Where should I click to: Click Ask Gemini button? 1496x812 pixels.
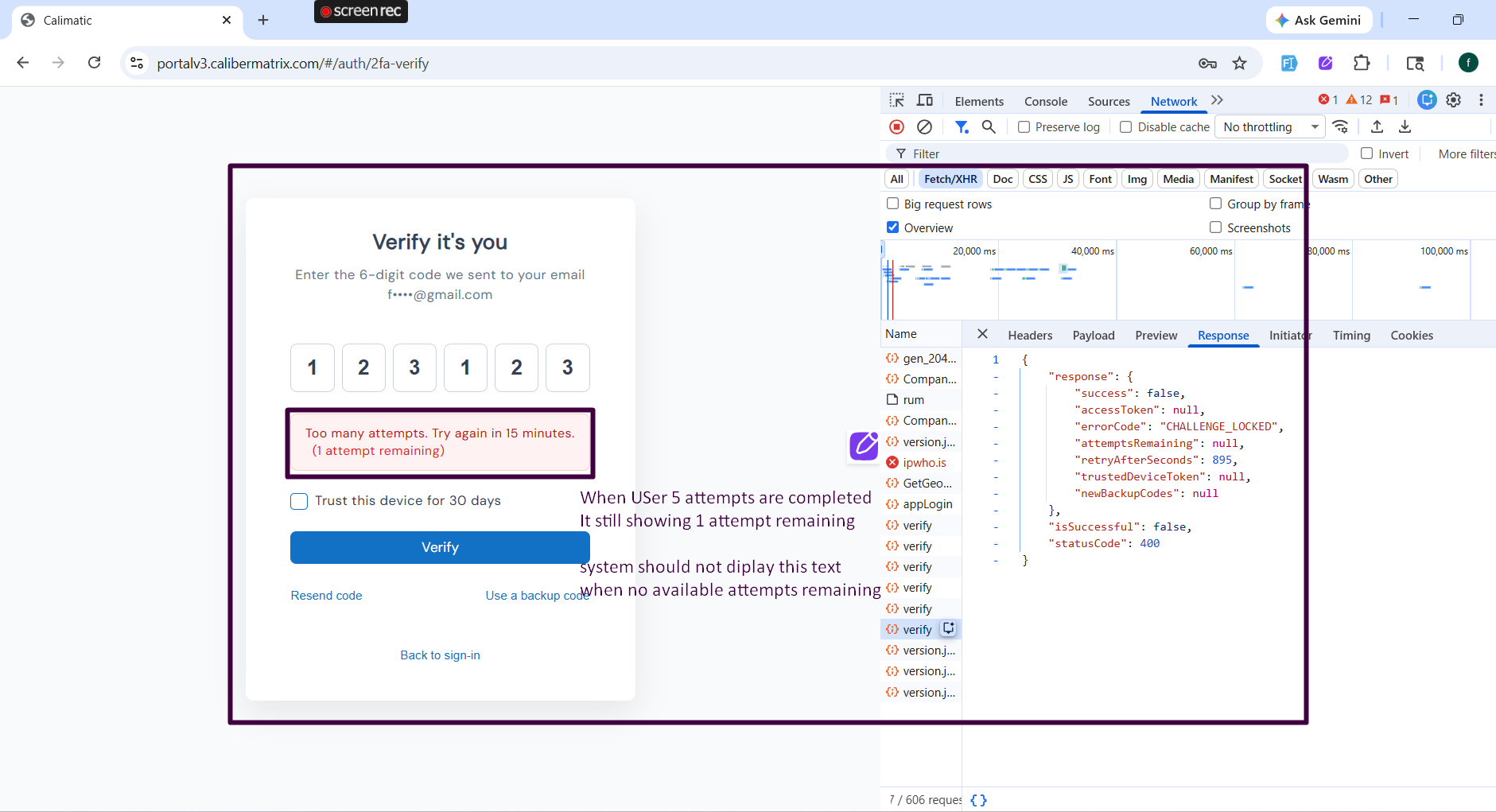[1319, 20]
